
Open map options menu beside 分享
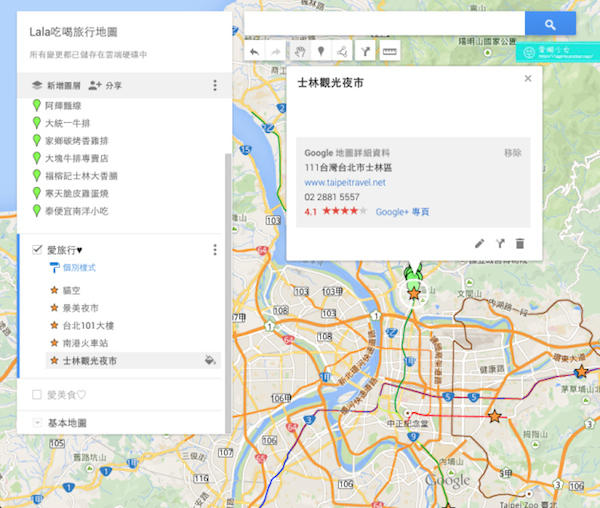click(x=214, y=86)
